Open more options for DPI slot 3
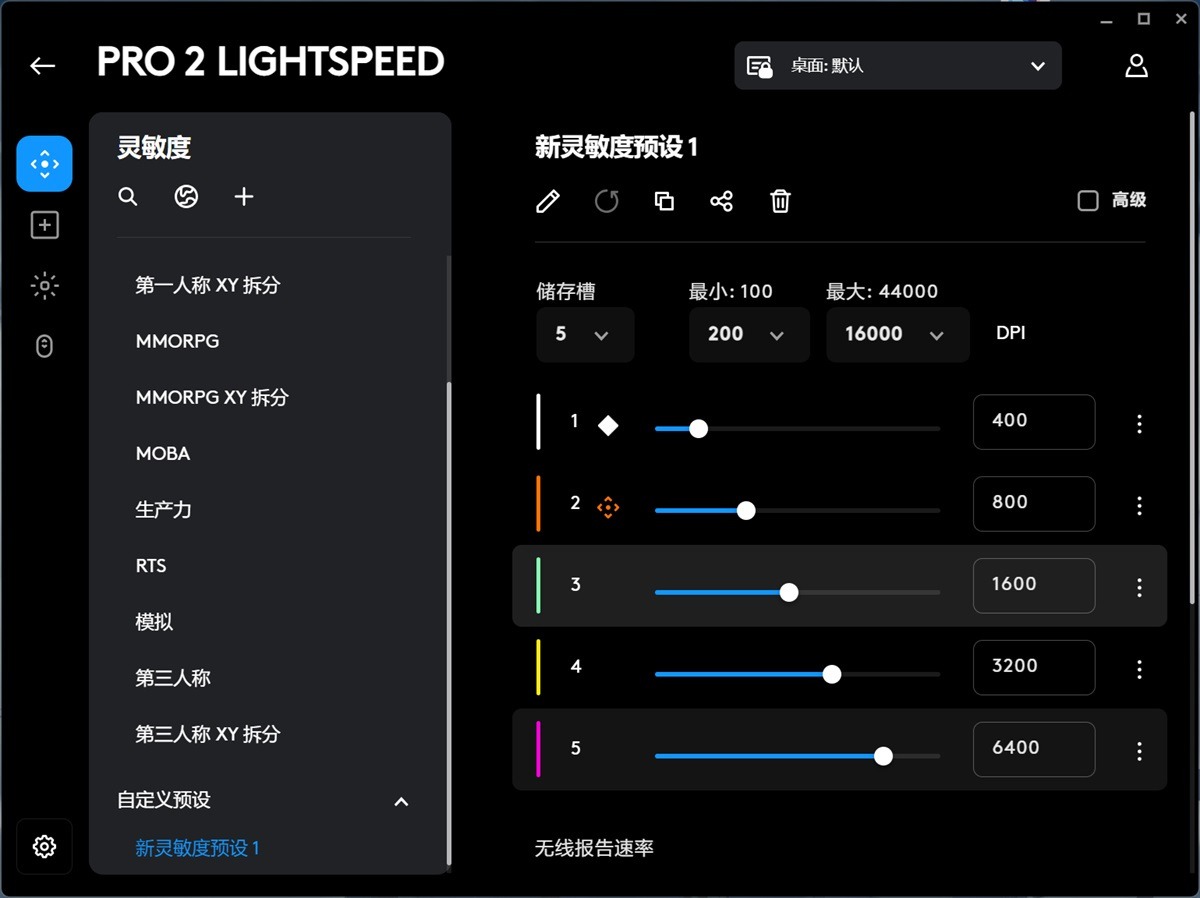 coord(1139,588)
